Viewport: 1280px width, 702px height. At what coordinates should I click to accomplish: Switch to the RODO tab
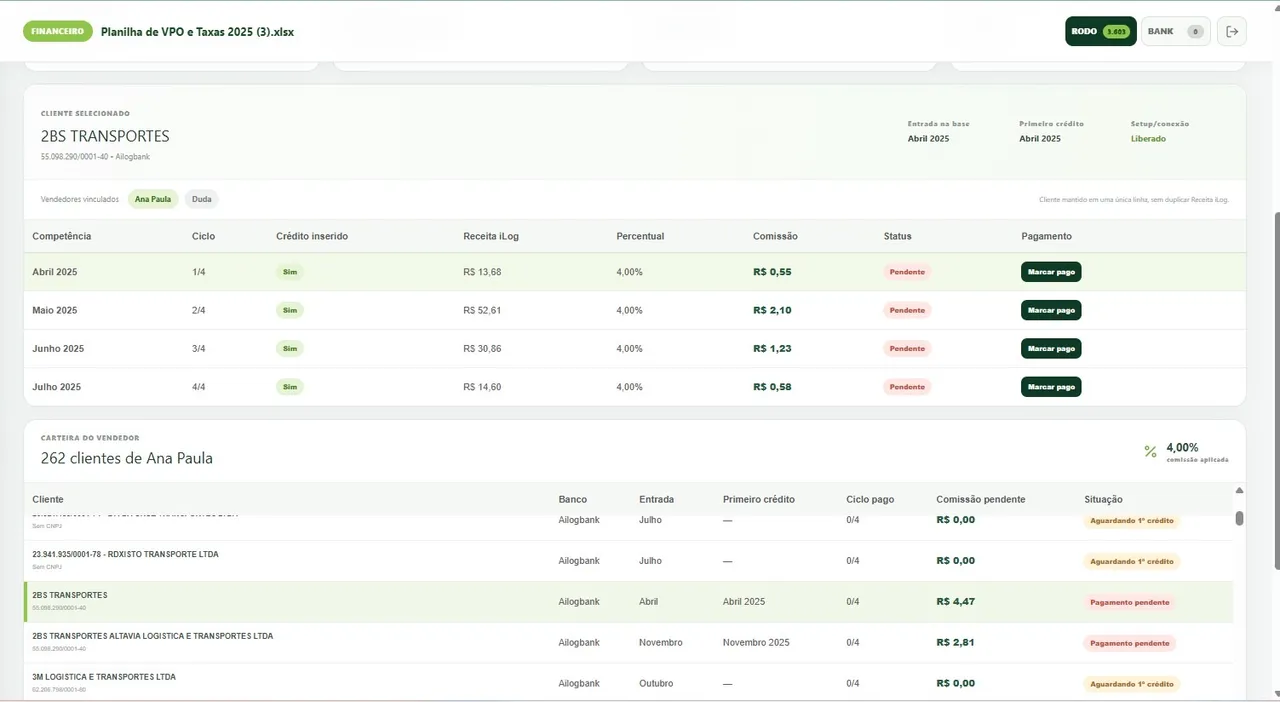pos(1100,31)
